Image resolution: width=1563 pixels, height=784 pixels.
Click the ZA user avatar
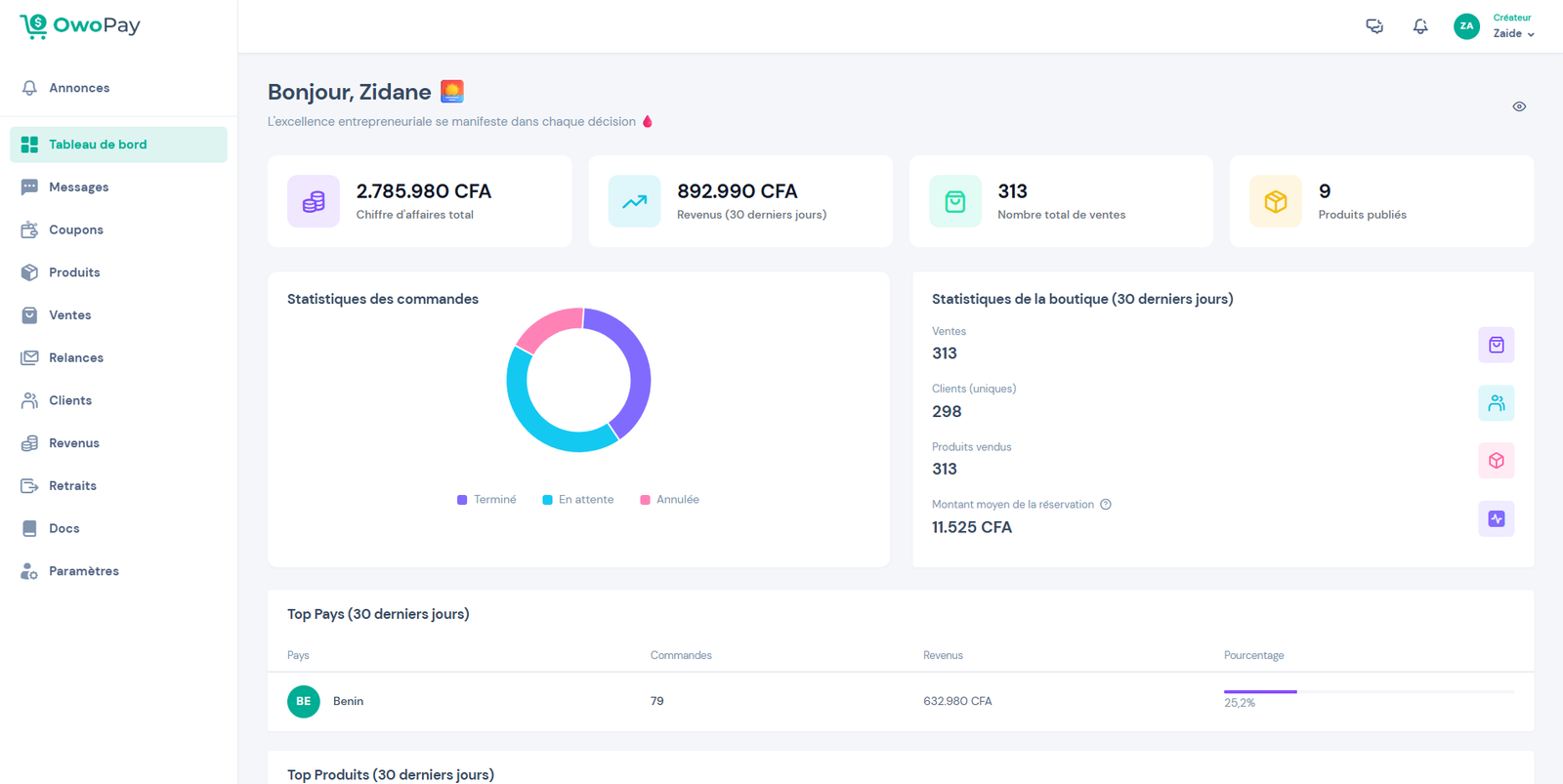pyautogui.click(x=1466, y=26)
